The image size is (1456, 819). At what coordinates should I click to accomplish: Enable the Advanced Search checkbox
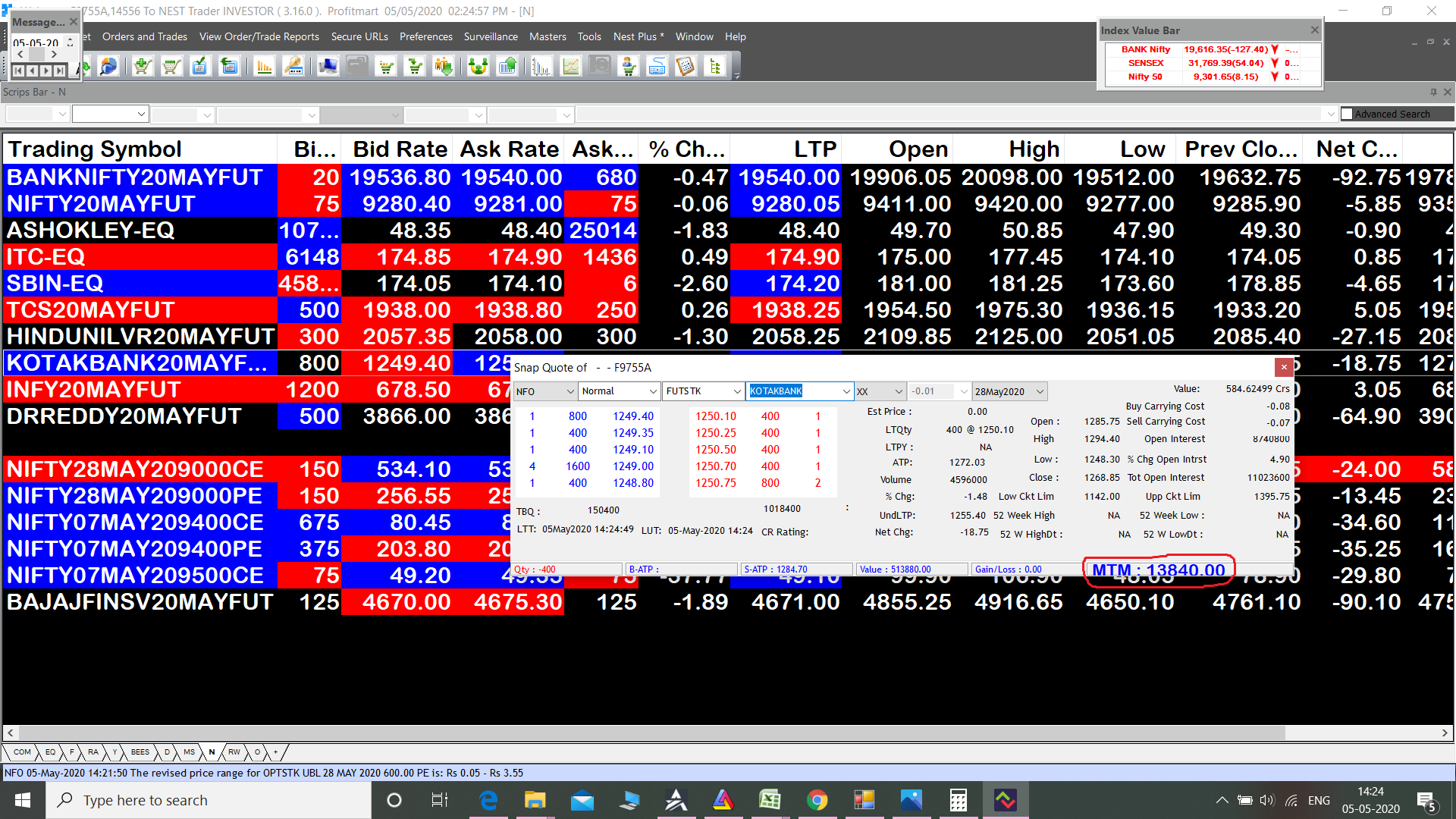pos(1347,114)
